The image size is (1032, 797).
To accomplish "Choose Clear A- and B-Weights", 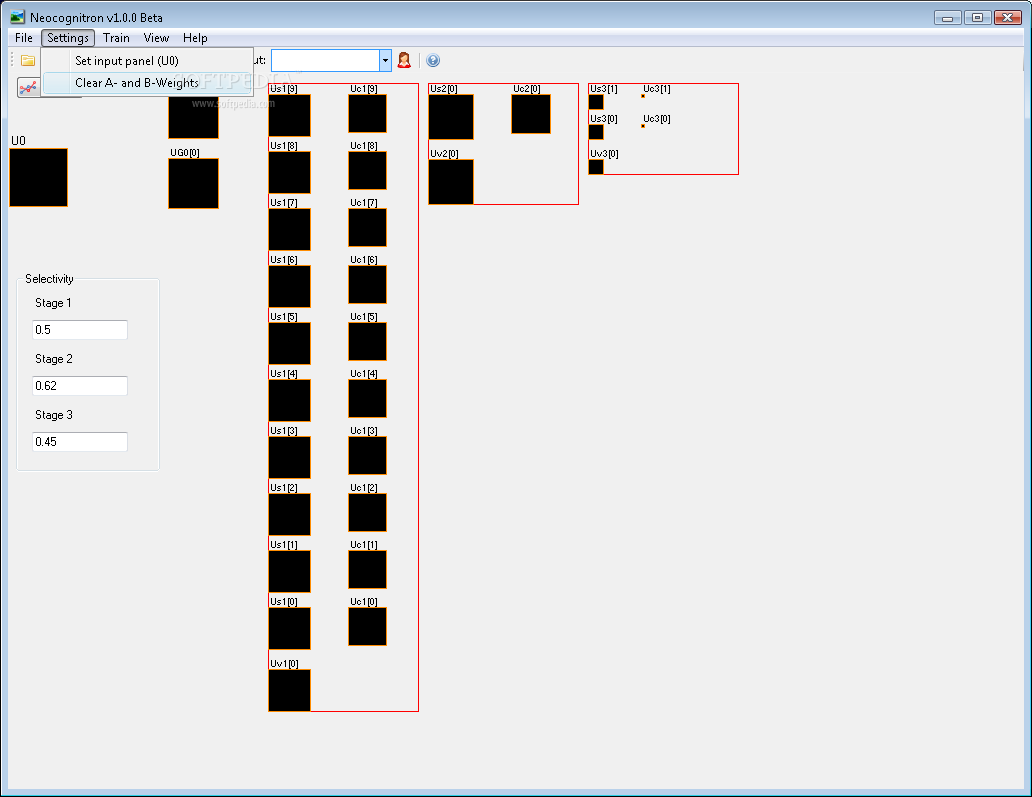I will (147, 83).
